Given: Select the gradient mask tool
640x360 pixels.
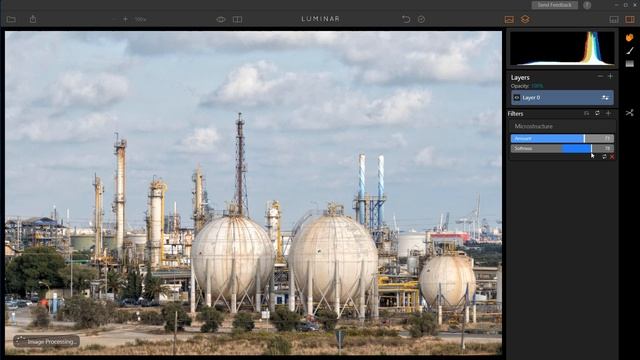Looking at the screenshot, I should [630, 64].
